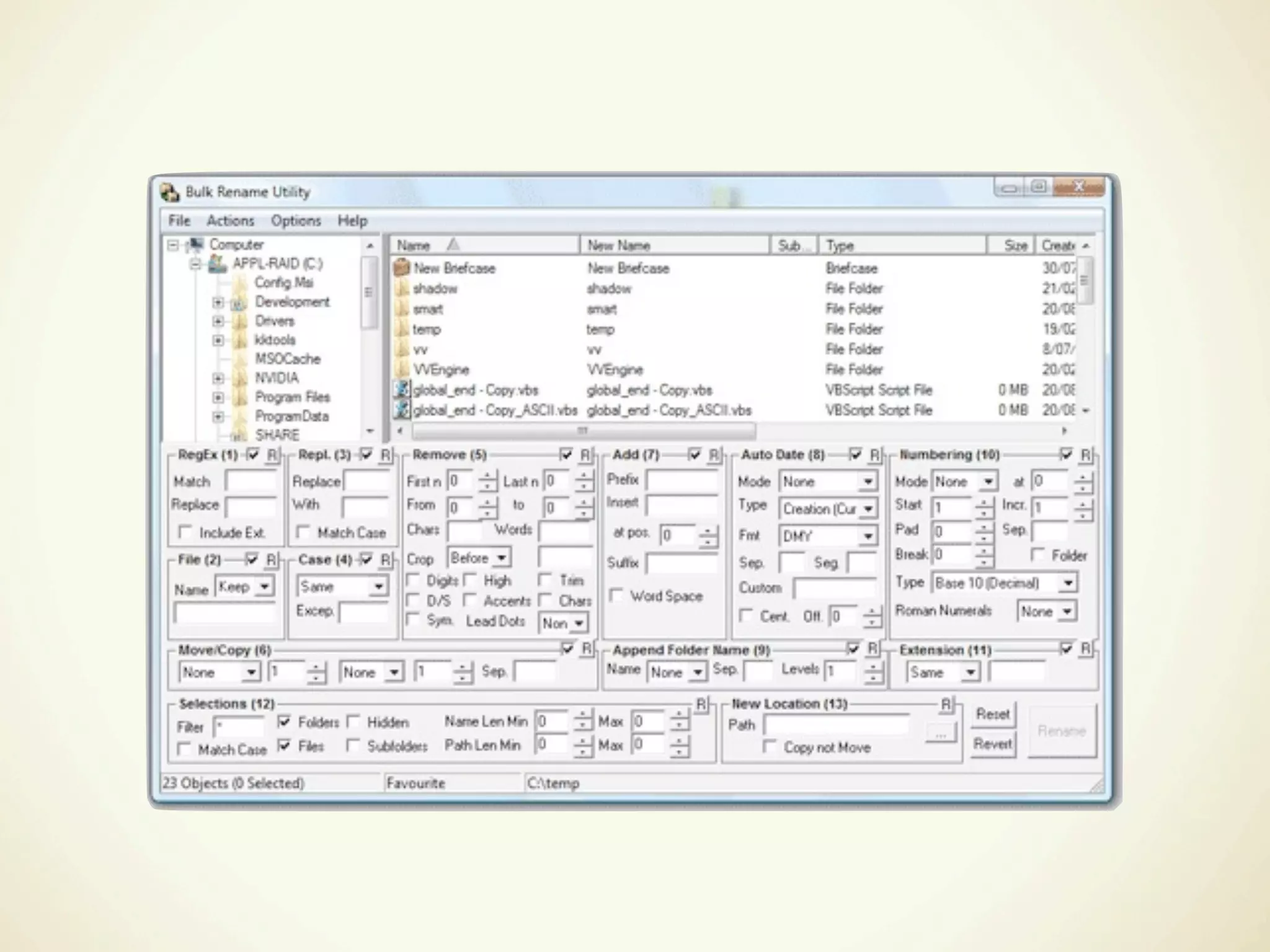1270x952 pixels.
Task: Open the Options menu
Action: pos(295,221)
